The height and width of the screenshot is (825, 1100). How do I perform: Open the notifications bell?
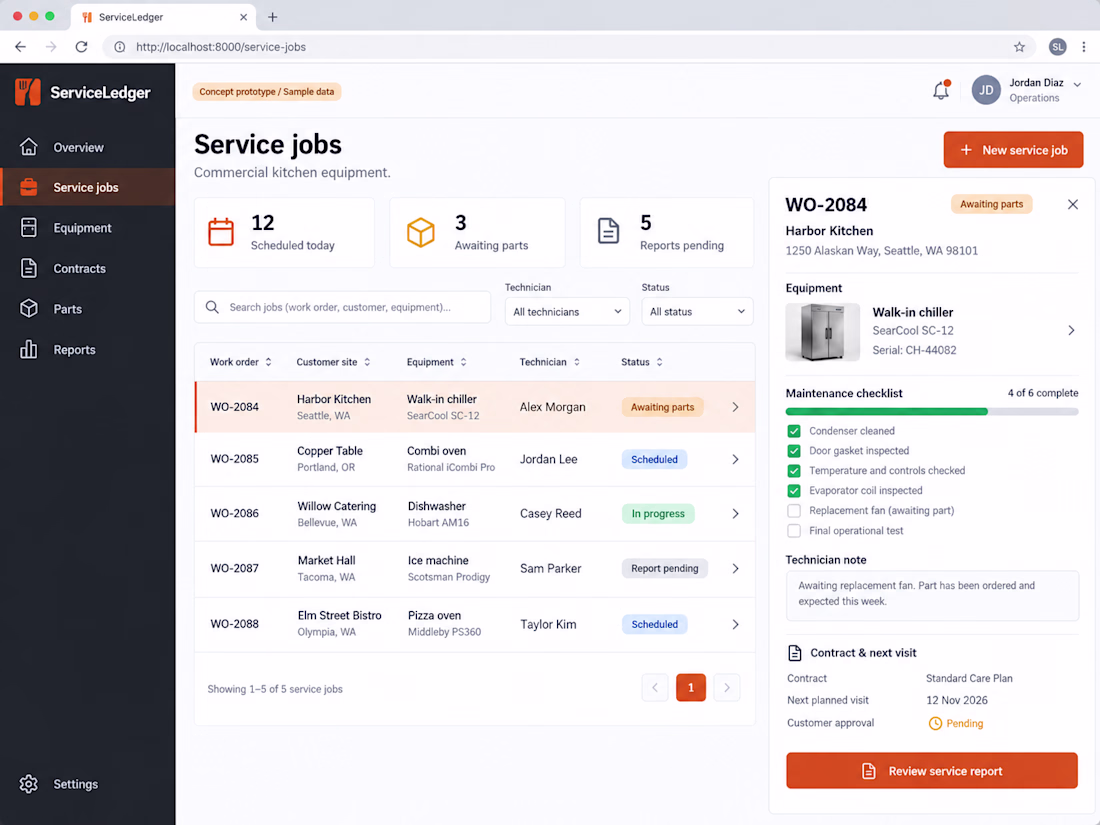[941, 90]
